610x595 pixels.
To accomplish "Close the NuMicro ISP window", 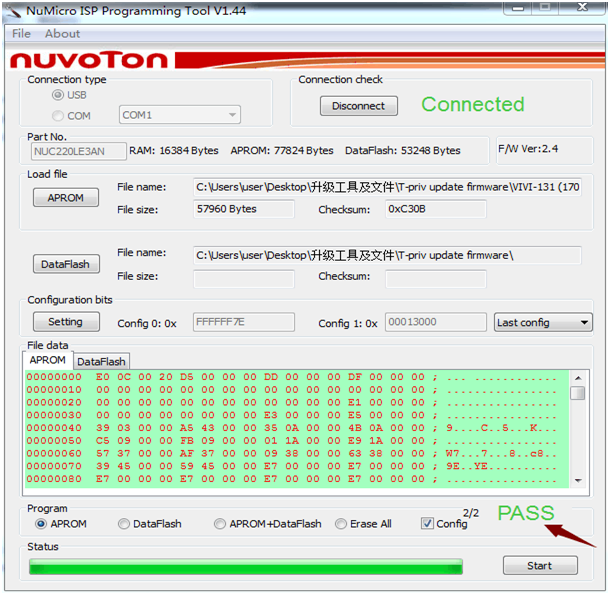I will point(582,7).
